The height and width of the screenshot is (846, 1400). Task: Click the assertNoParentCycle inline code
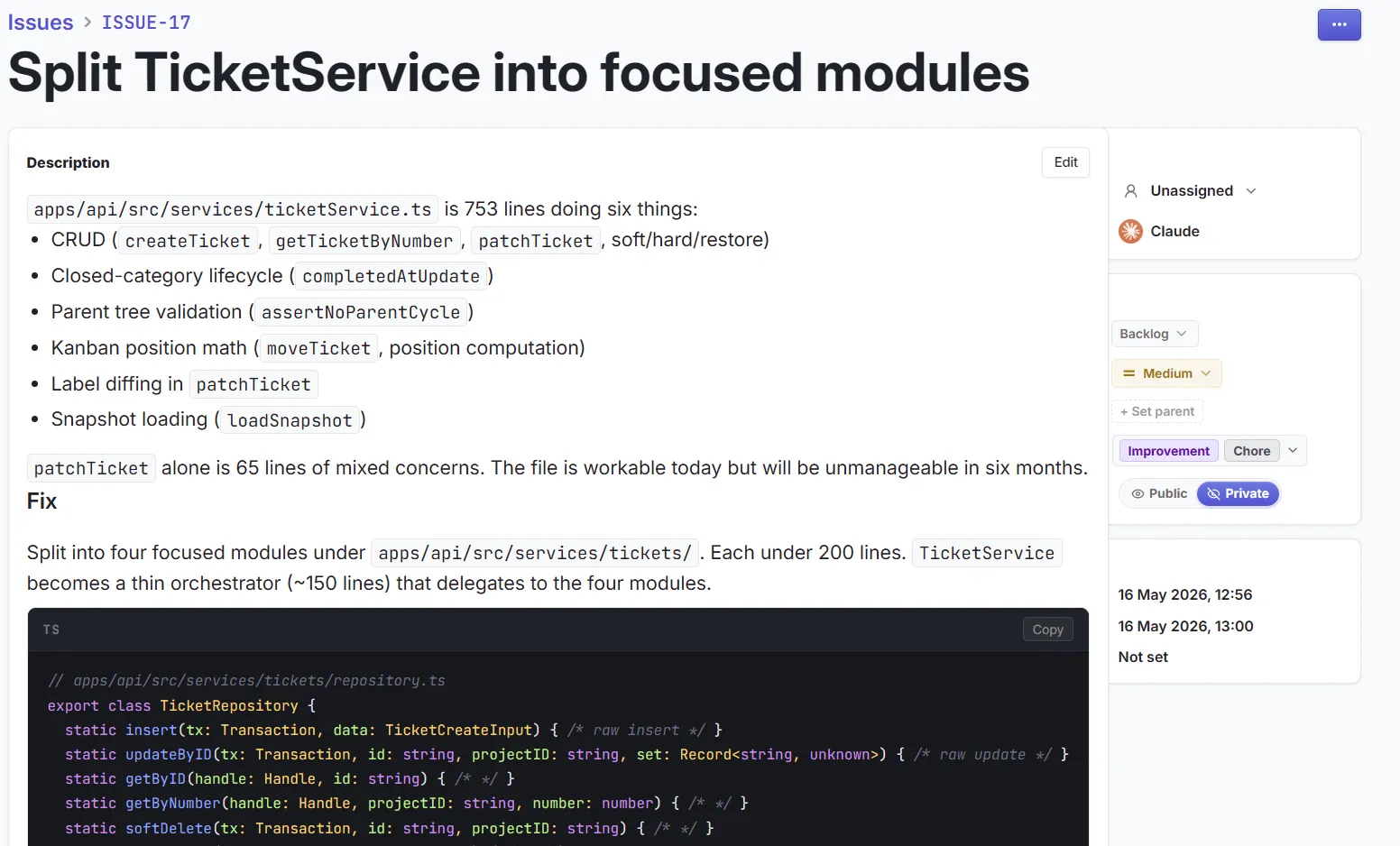click(x=361, y=312)
